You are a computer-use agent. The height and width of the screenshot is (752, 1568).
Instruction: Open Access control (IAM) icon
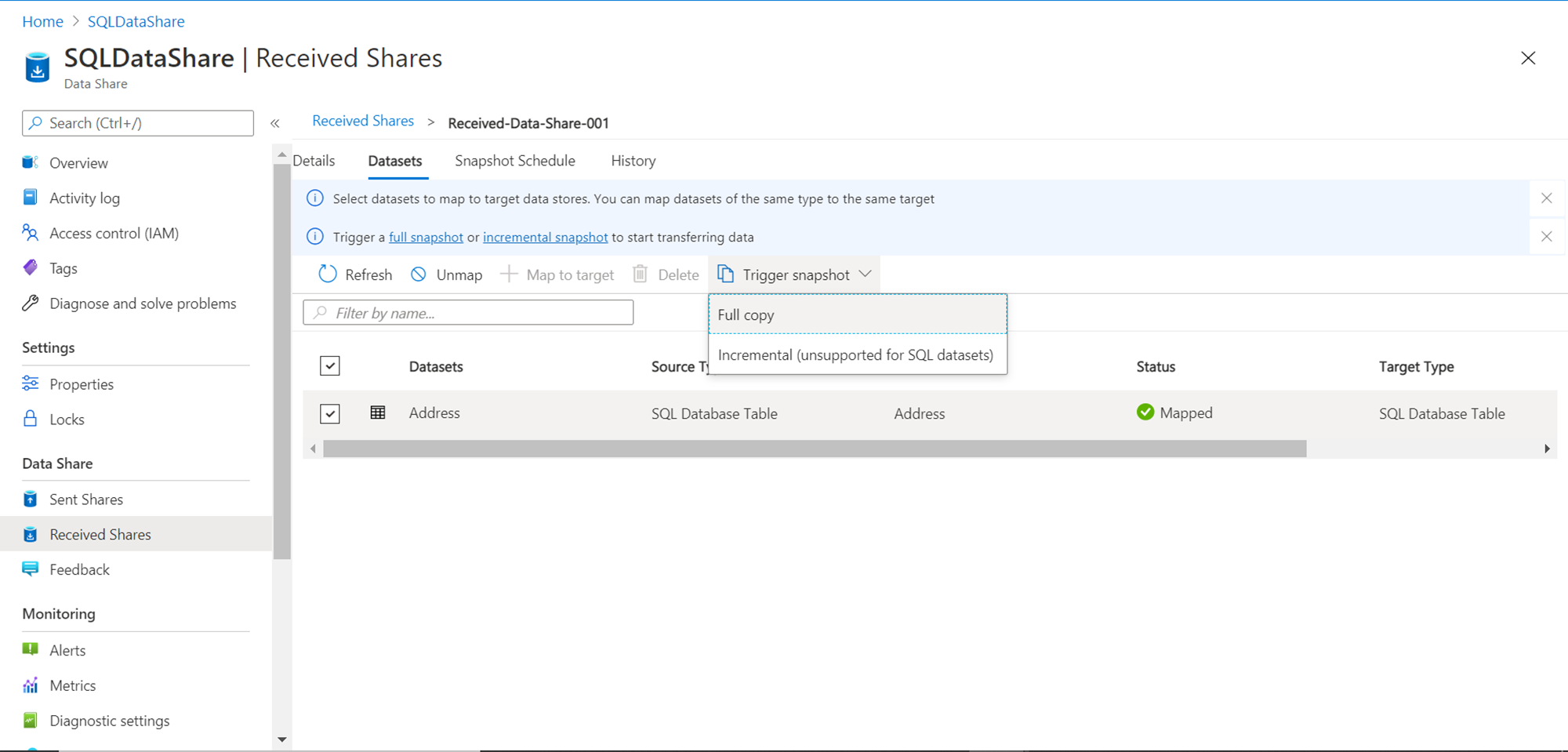[31, 233]
